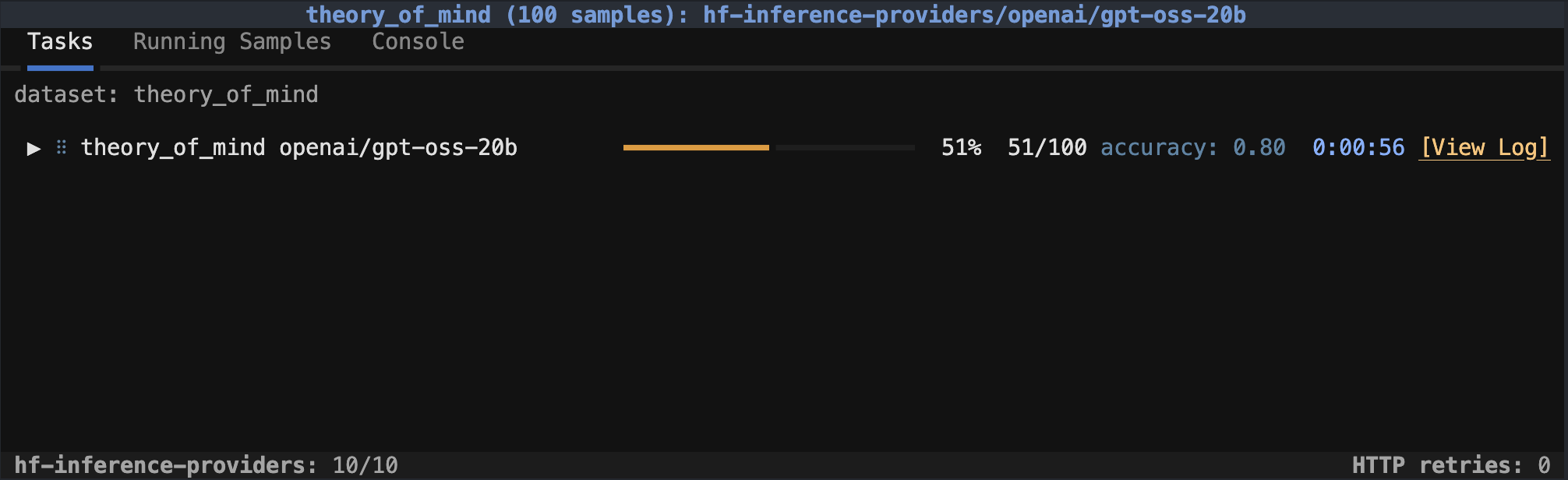Select the Tasks tab
Viewport: 1568px width, 480px height.
click(x=60, y=41)
